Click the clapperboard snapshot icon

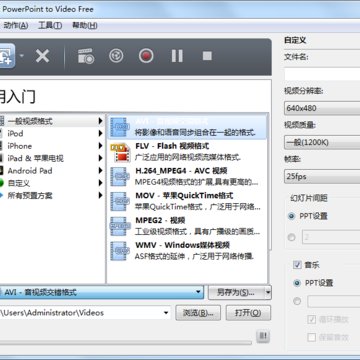click(86, 56)
